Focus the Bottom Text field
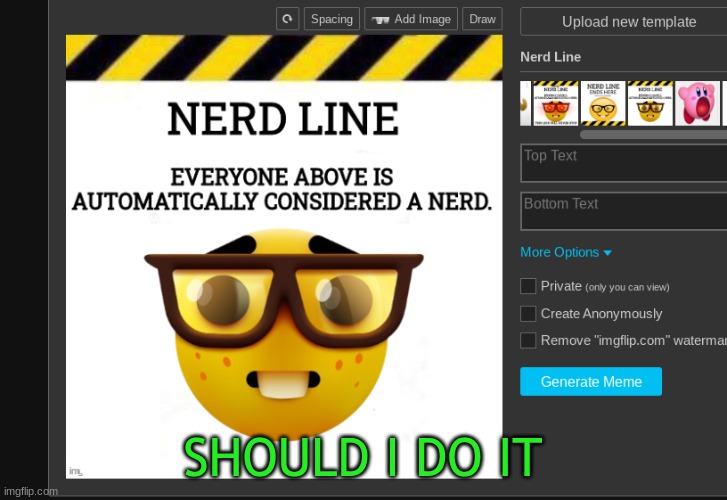This screenshot has width=727, height=500. click(x=624, y=211)
